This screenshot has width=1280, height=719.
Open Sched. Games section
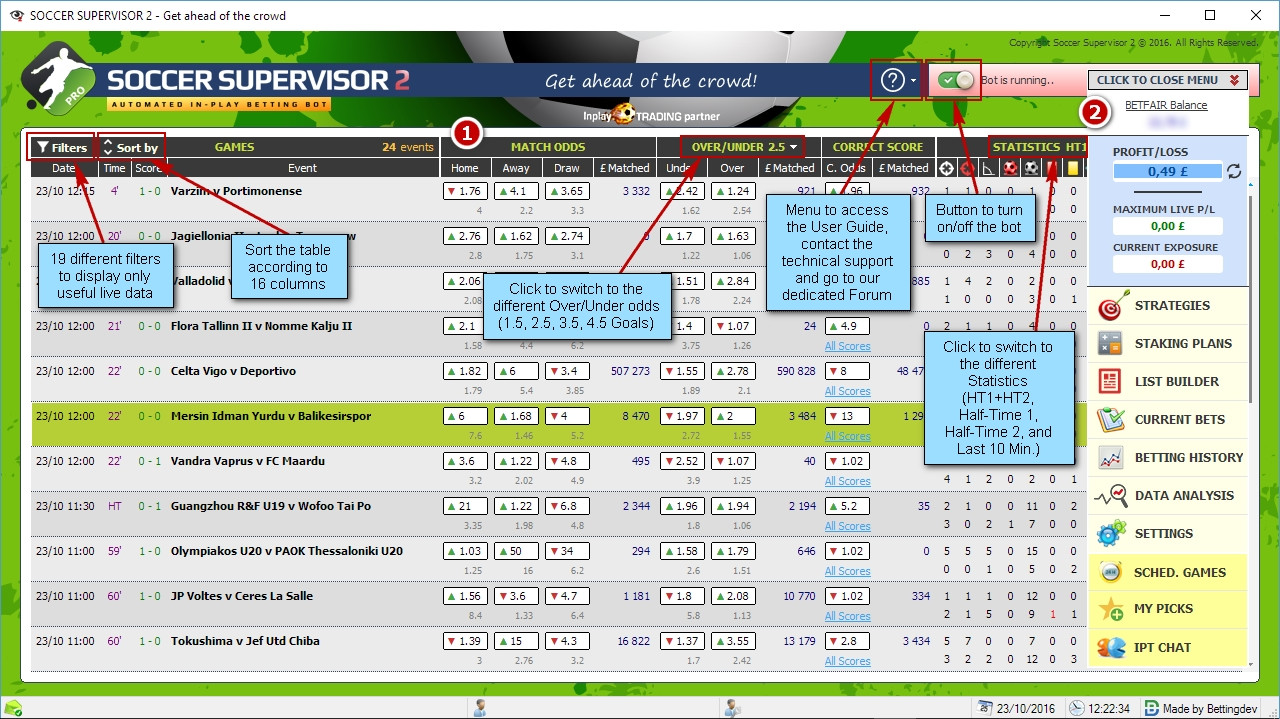(1166, 572)
